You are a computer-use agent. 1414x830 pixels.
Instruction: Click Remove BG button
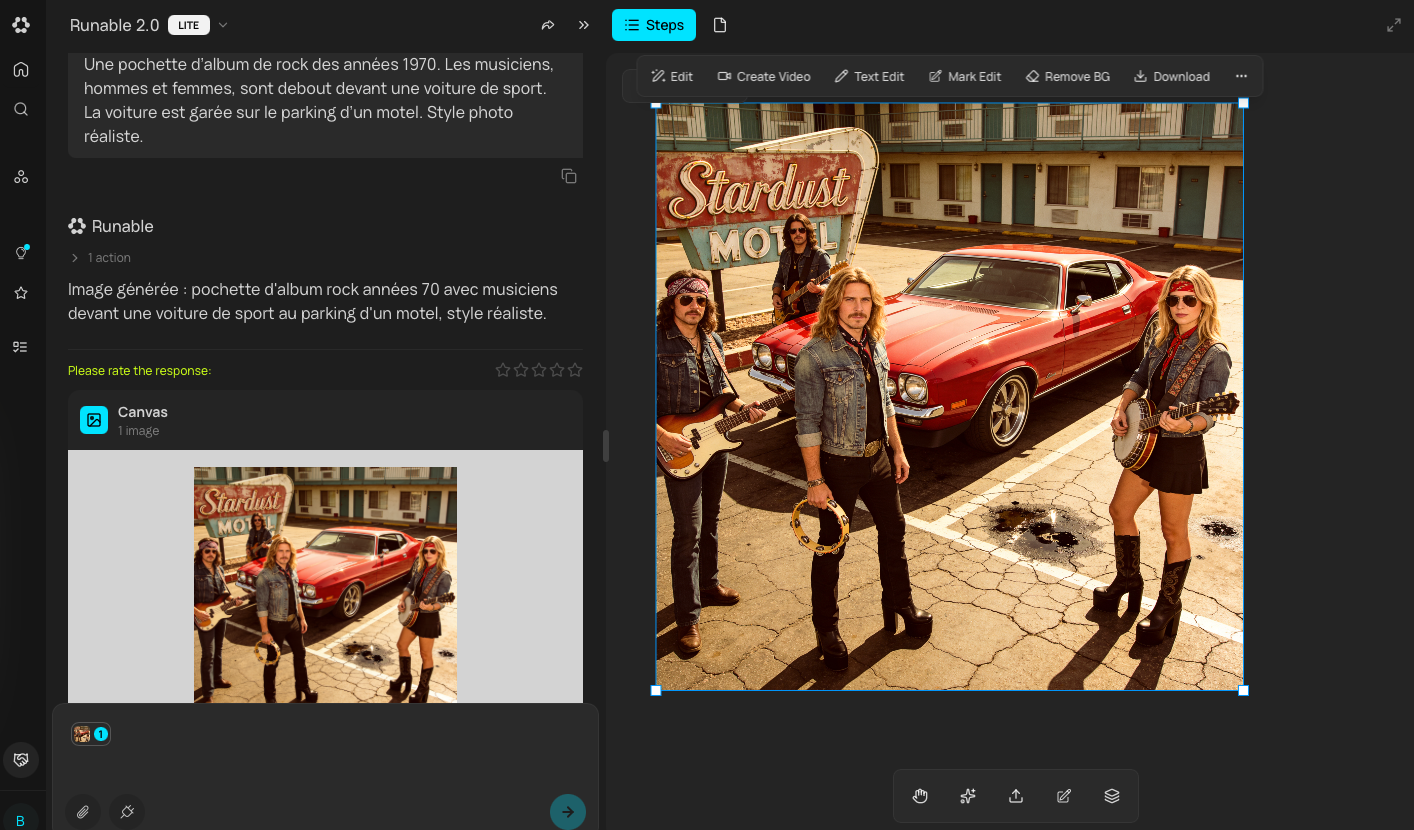click(1067, 76)
